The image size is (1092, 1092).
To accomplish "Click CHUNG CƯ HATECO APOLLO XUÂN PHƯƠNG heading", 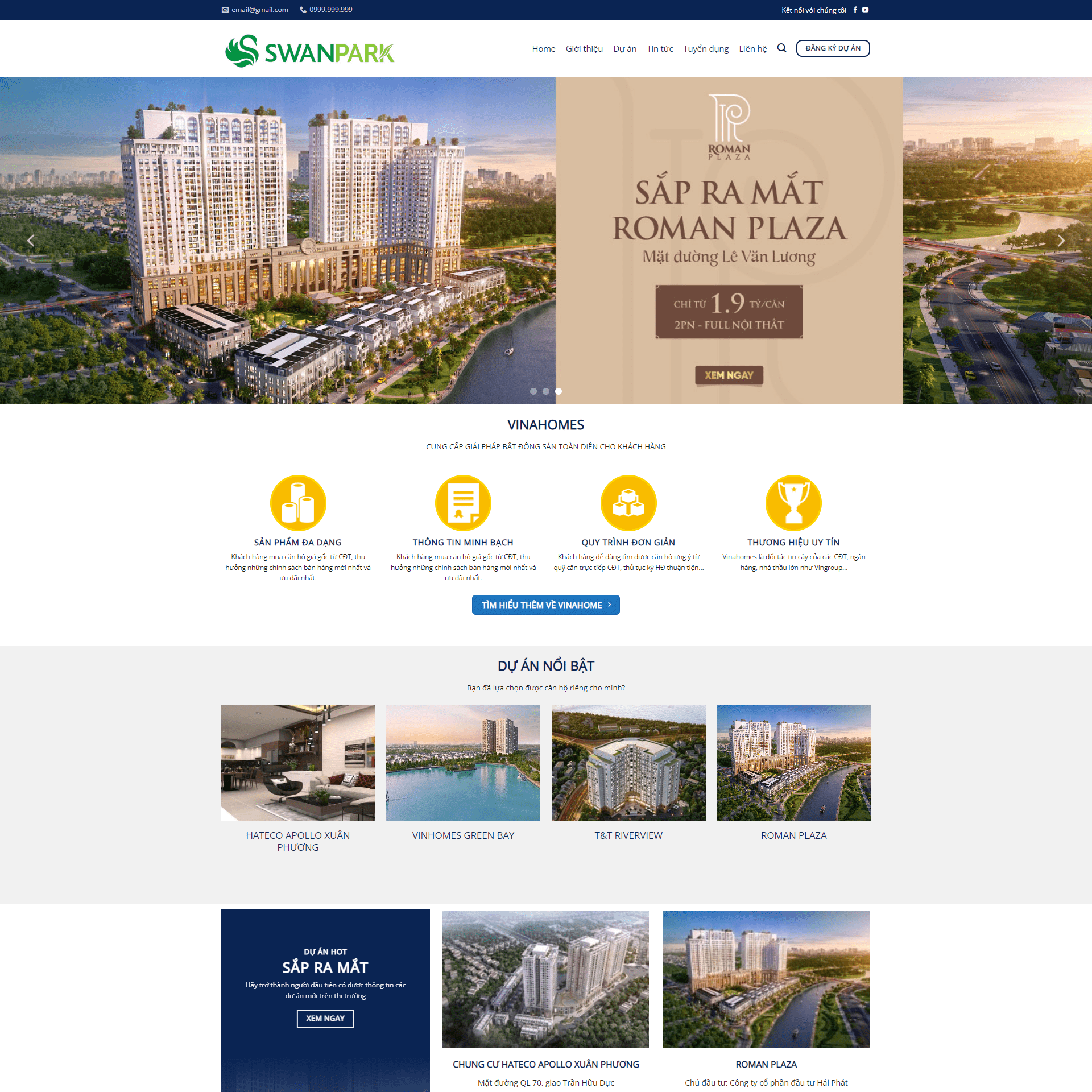I will pyautogui.click(x=545, y=1064).
